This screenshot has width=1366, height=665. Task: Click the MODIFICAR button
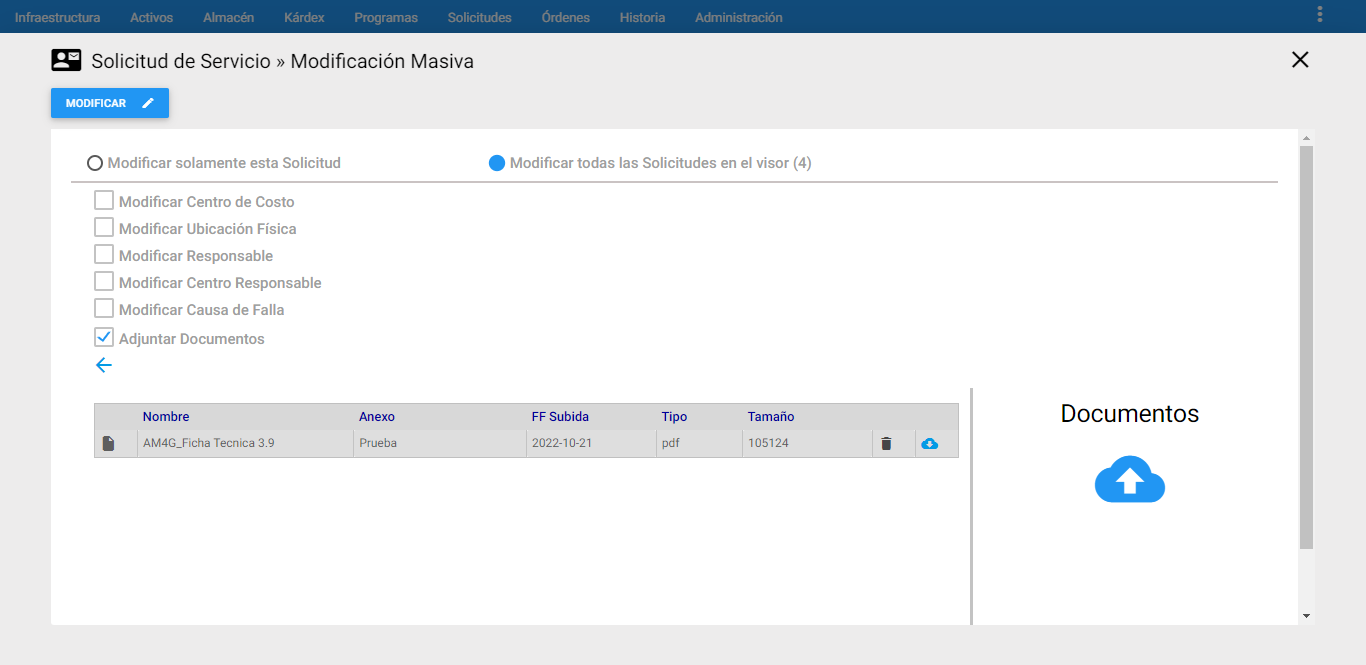click(110, 103)
